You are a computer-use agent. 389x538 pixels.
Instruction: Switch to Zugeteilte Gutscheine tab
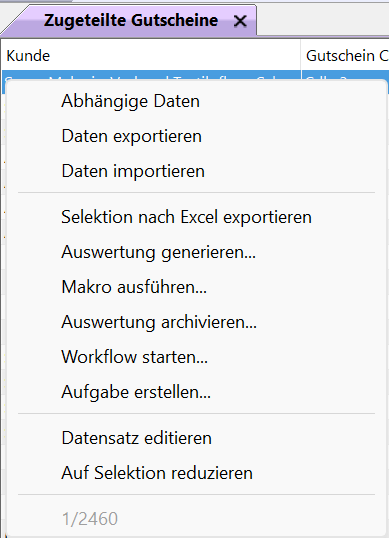[x=131, y=20]
